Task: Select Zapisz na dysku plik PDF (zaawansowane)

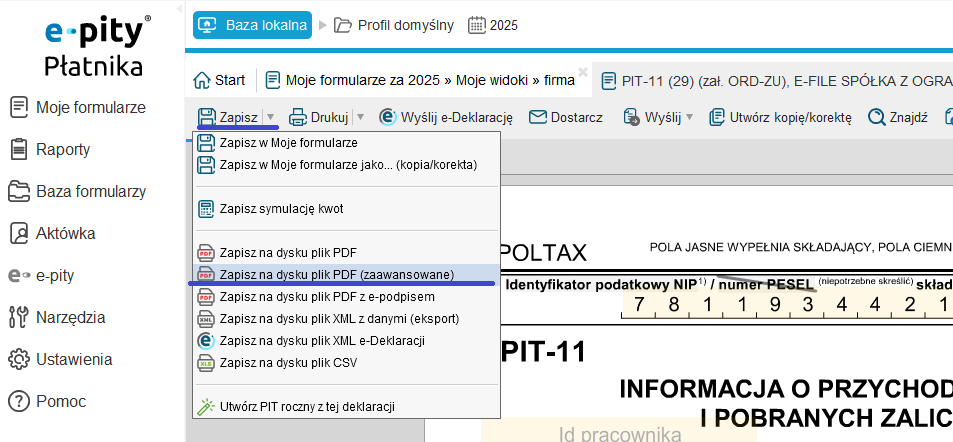Action: (336, 275)
